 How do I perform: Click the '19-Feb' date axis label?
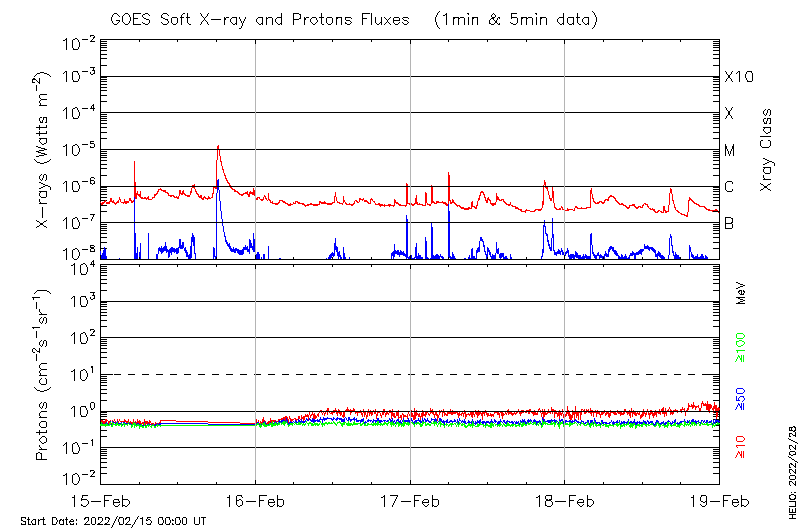[719, 500]
